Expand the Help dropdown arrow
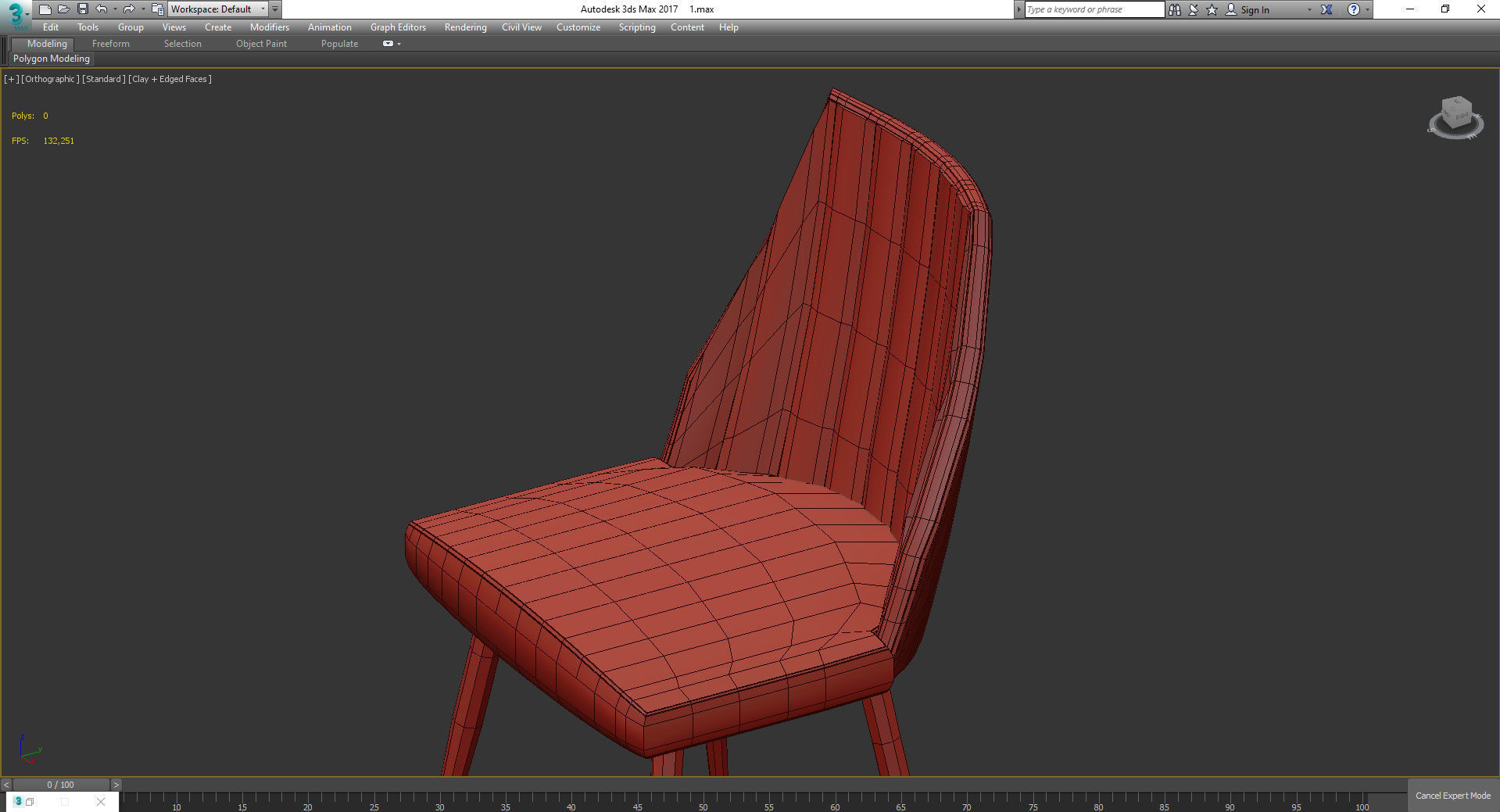Viewport: 1500px width, 812px height. pyautogui.click(x=1367, y=9)
